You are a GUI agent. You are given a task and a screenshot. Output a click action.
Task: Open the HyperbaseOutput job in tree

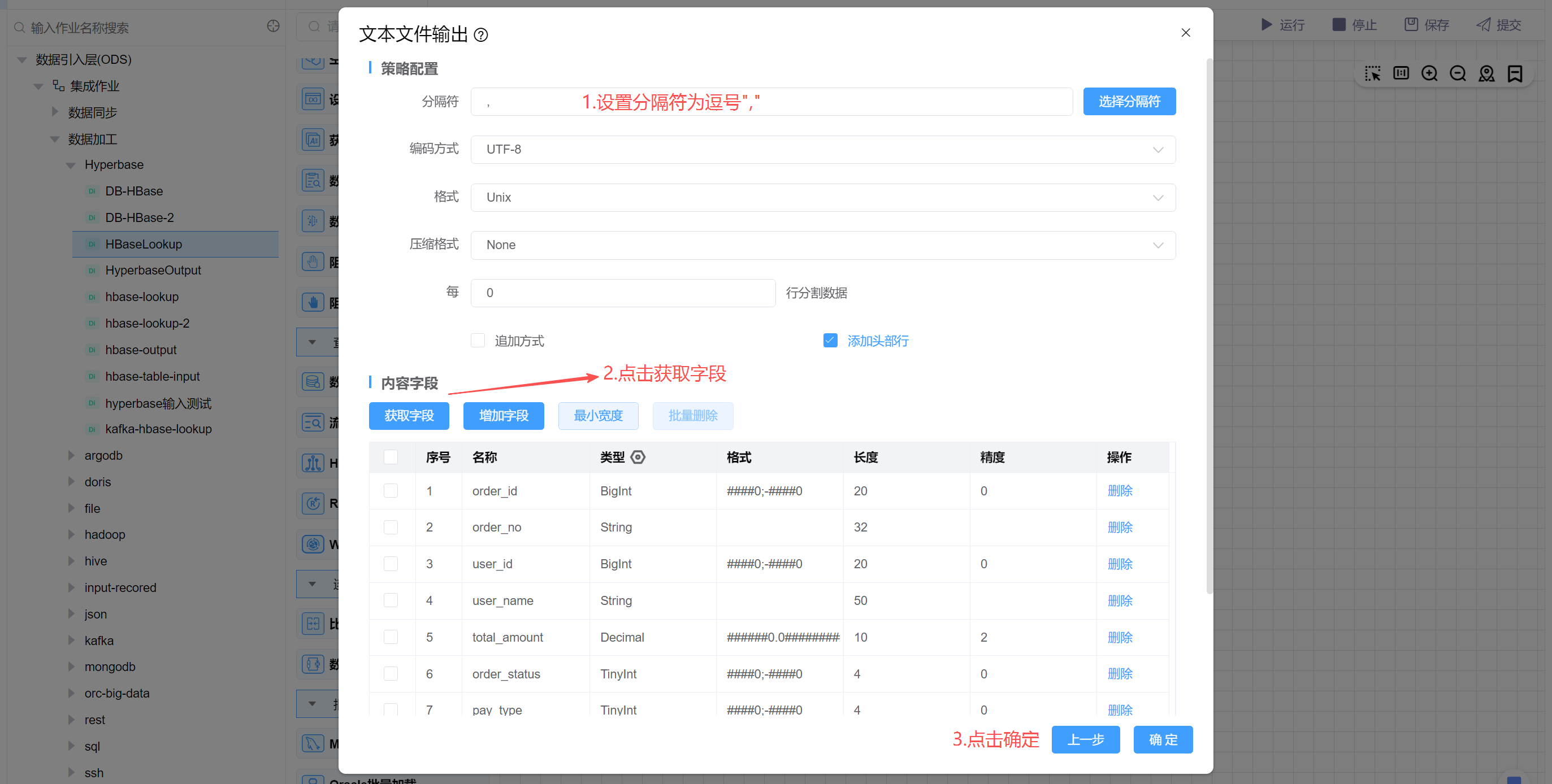click(x=153, y=271)
